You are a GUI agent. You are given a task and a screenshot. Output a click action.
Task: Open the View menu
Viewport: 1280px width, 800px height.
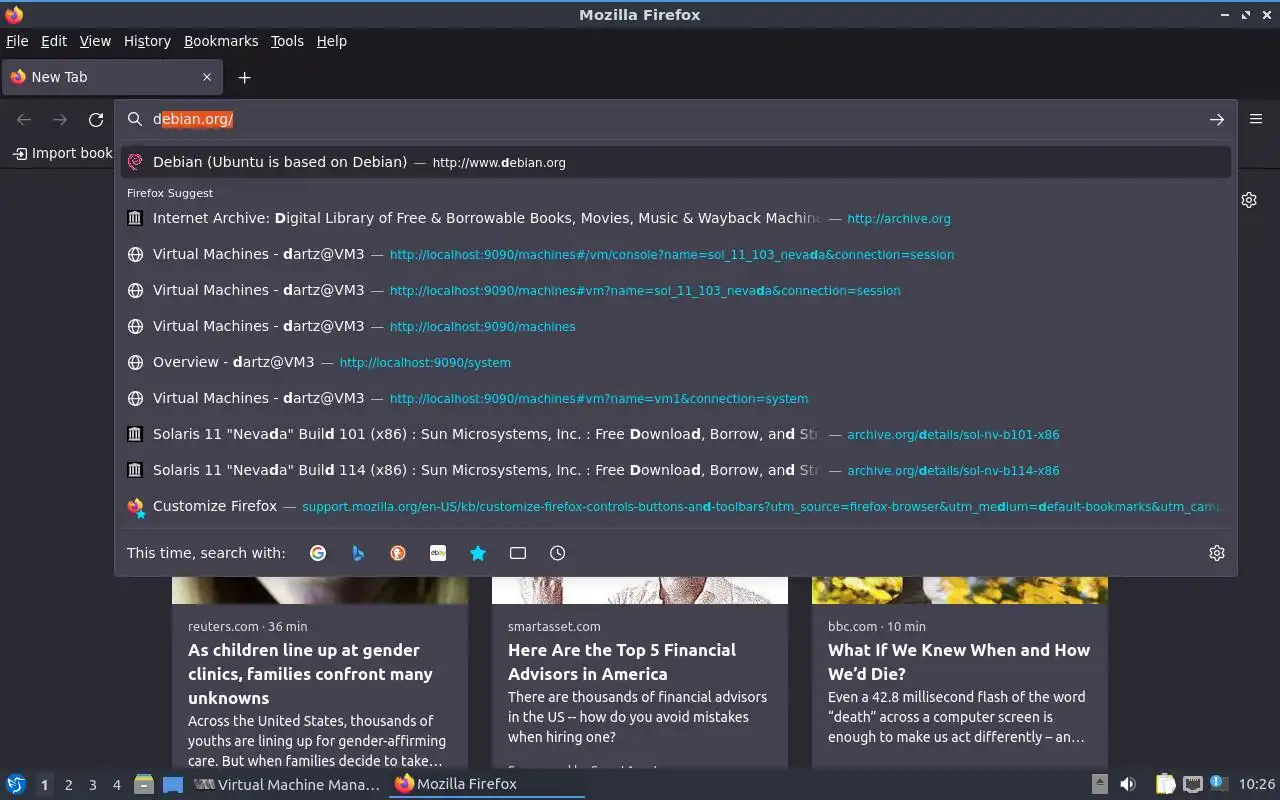95,41
